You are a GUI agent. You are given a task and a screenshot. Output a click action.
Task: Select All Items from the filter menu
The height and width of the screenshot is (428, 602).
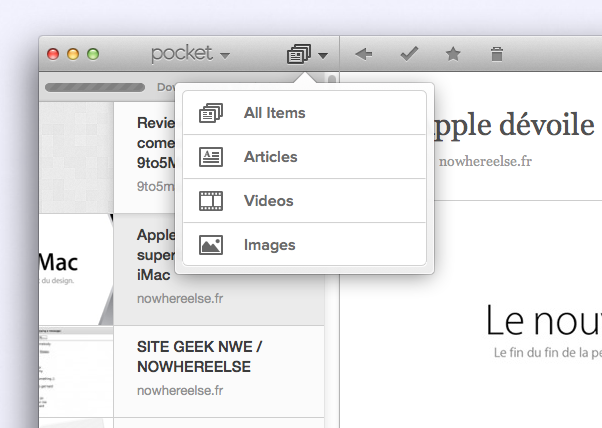pyautogui.click(x=275, y=113)
